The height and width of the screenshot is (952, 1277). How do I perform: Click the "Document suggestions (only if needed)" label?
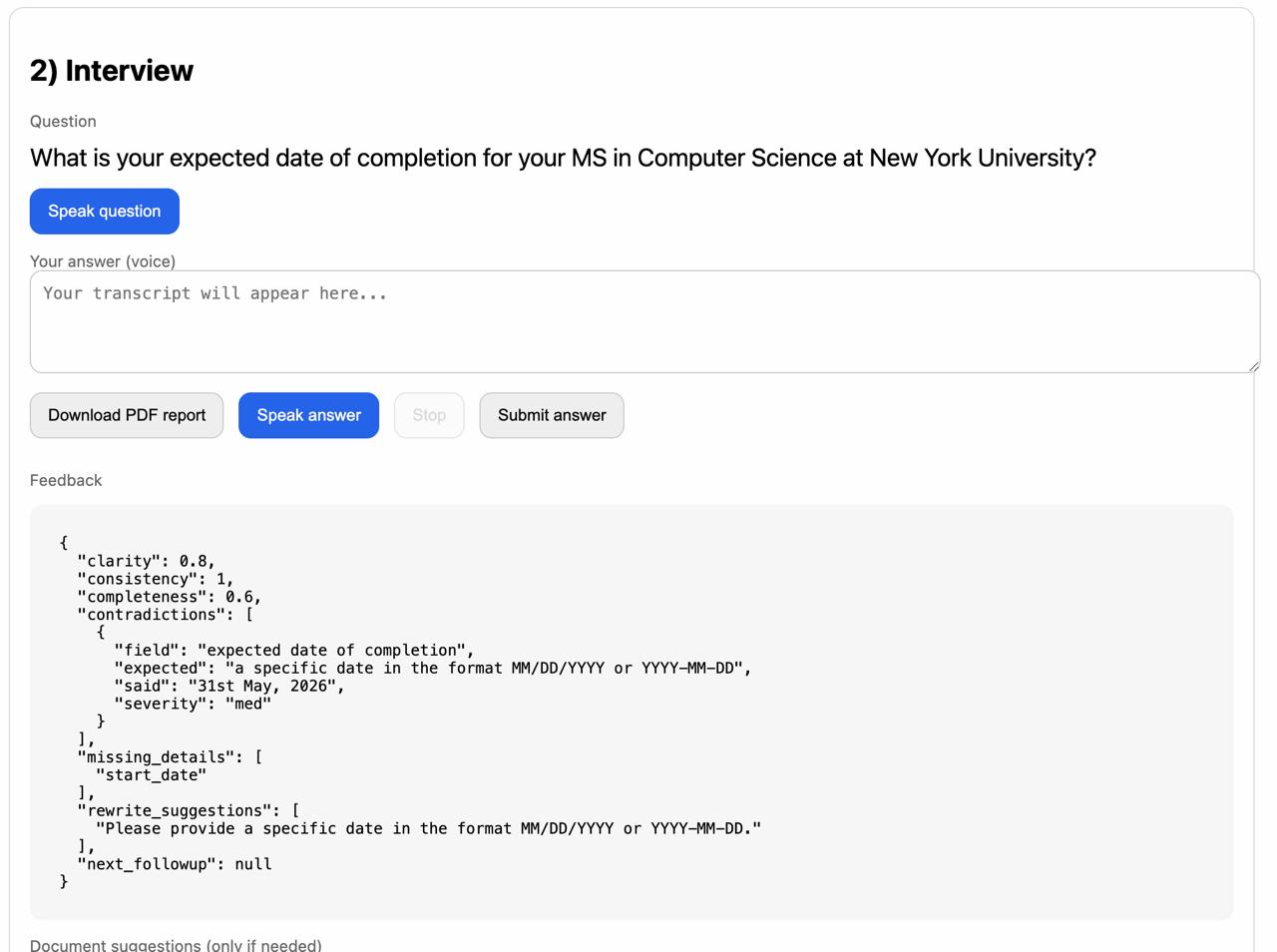(176, 945)
